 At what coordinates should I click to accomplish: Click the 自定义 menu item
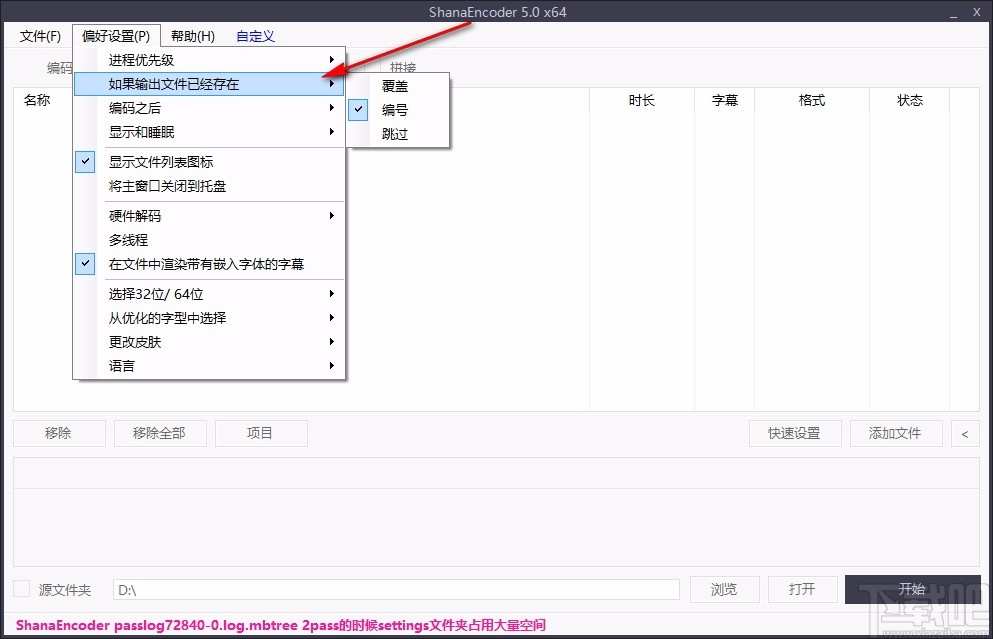pyautogui.click(x=255, y=35)
